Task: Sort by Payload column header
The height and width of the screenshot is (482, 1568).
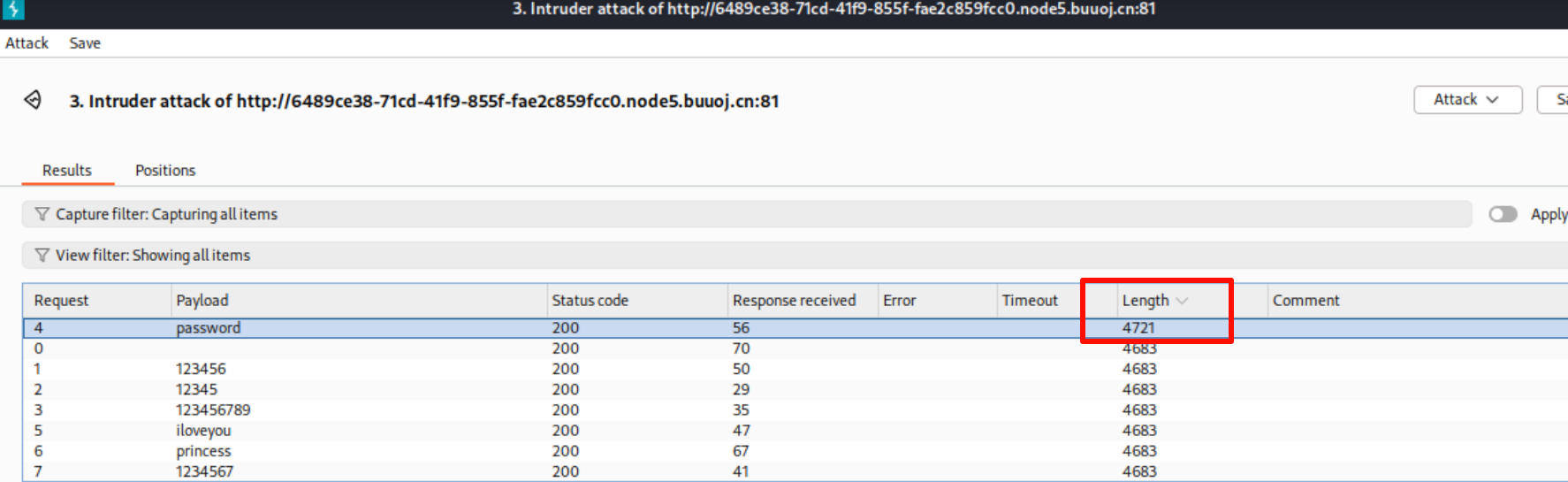Action: click(202, 301)
